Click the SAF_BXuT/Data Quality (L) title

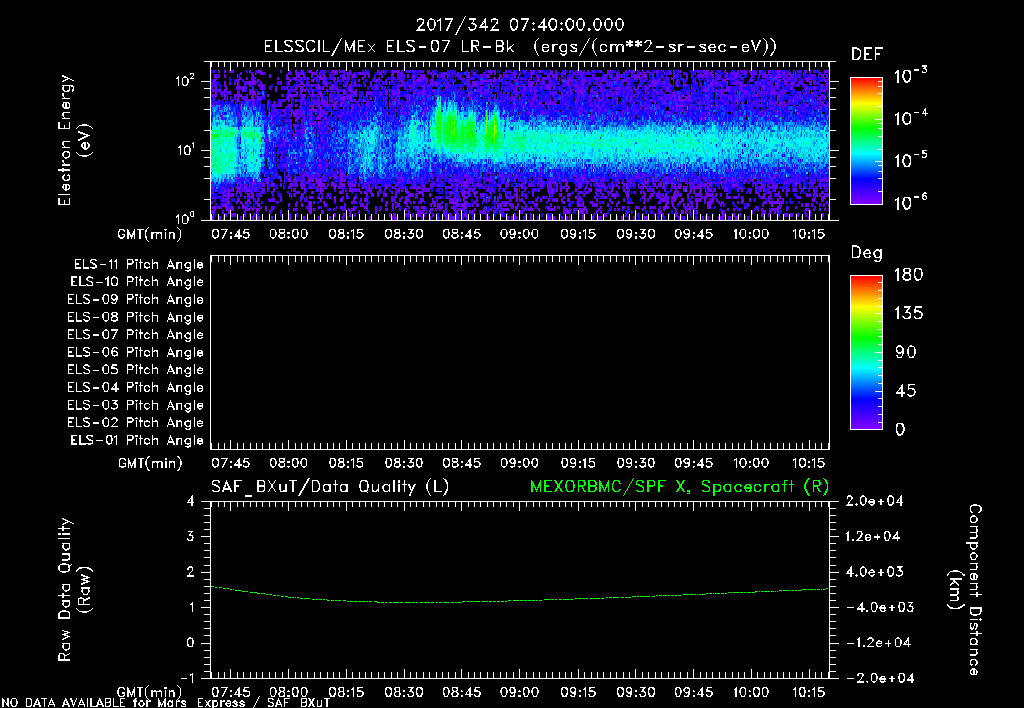click(x=330, y=487)
